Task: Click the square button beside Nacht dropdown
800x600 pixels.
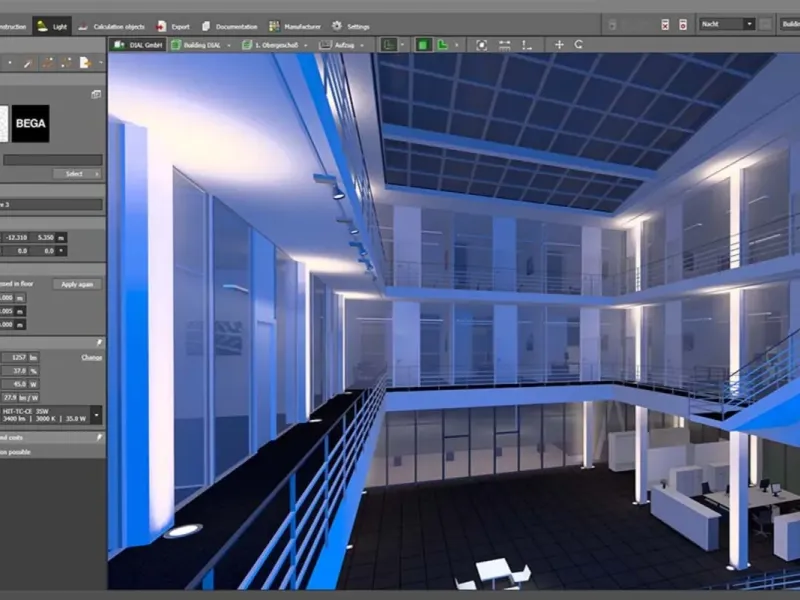Action: pos(765,24)
